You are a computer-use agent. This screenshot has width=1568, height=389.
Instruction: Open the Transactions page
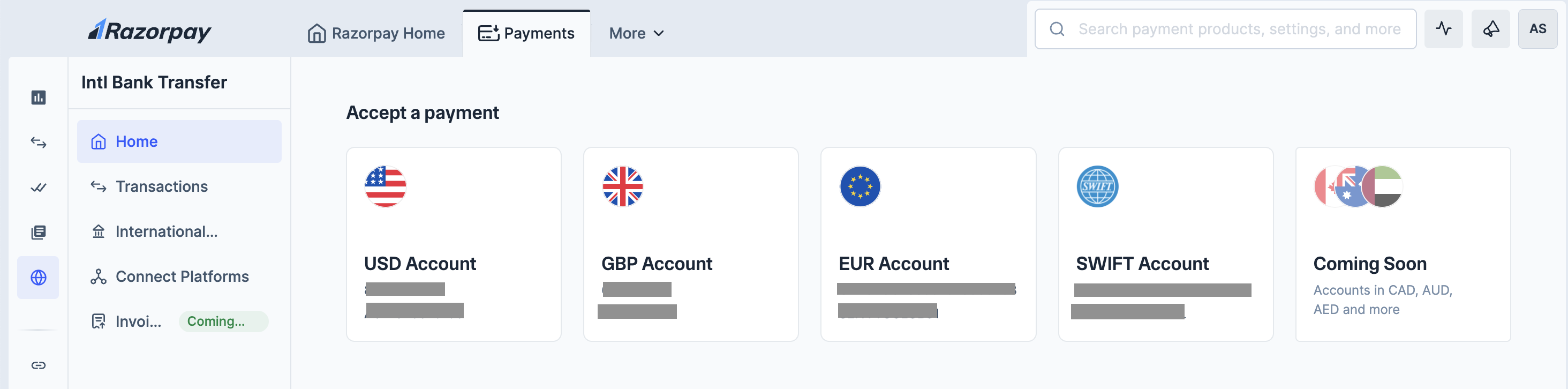(161, 186)
